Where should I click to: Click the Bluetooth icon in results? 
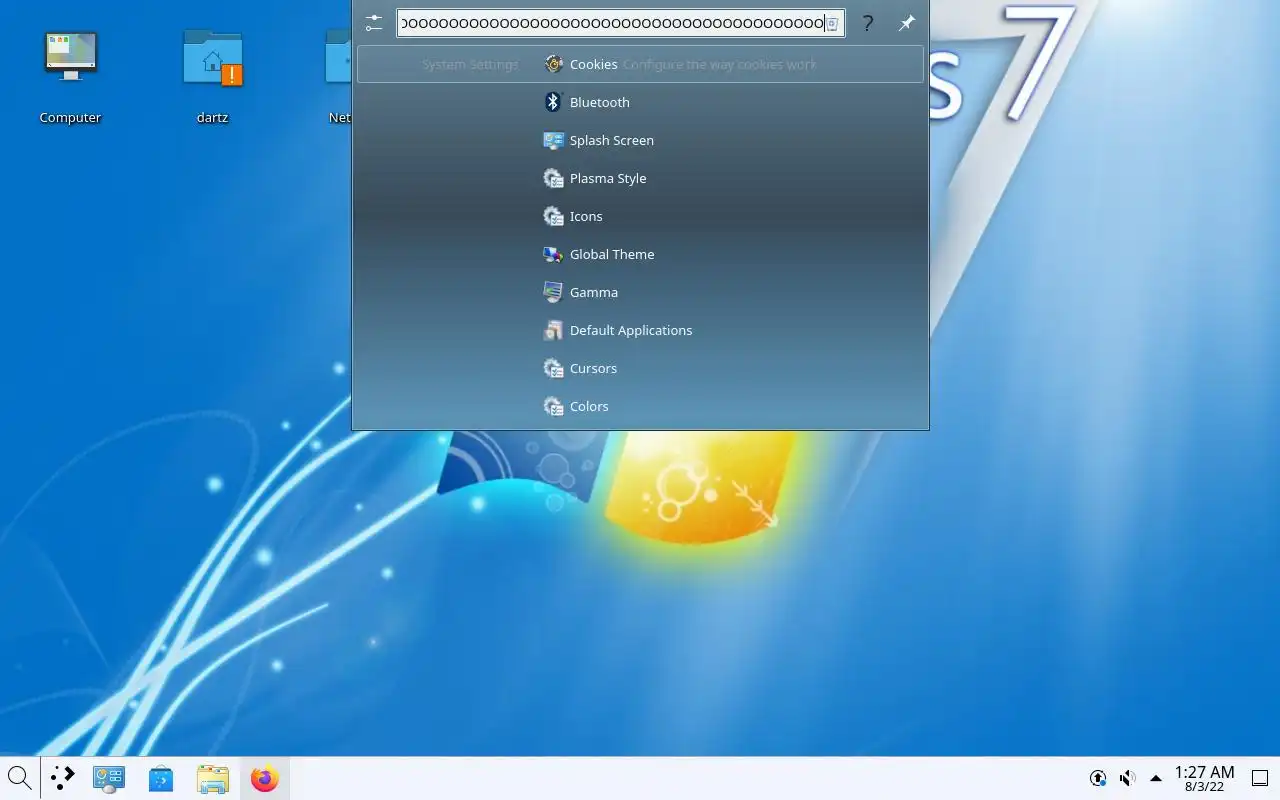[x=553, y=102]
